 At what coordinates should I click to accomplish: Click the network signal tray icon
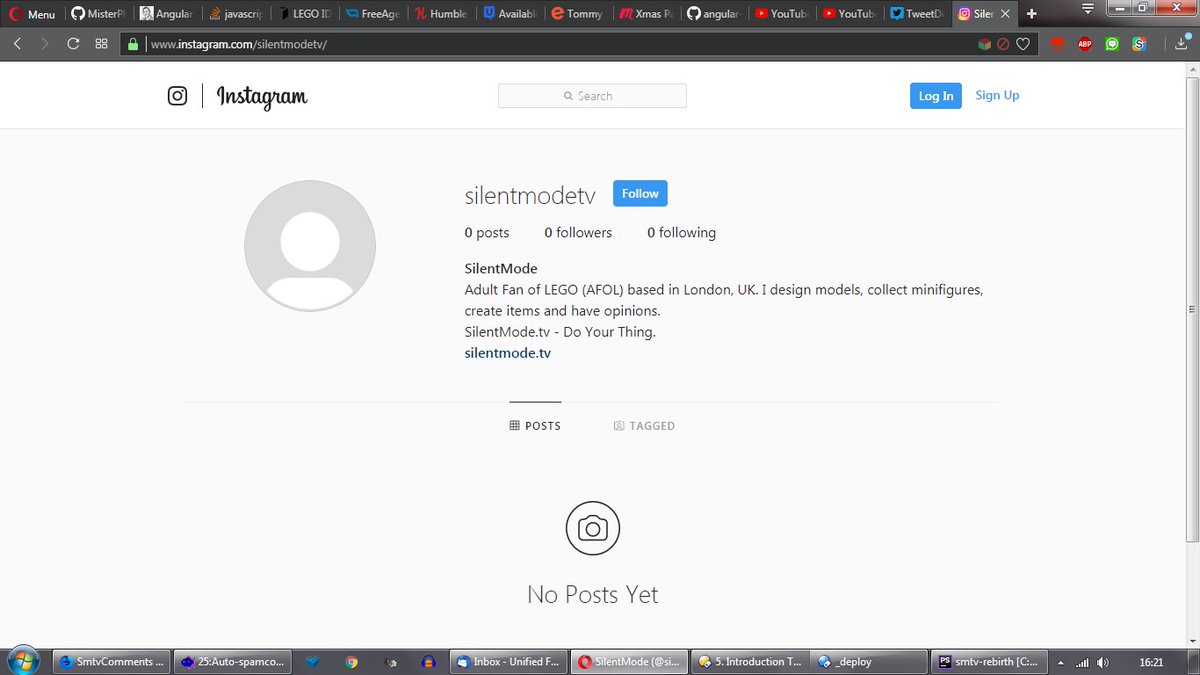coord(1082,662)
